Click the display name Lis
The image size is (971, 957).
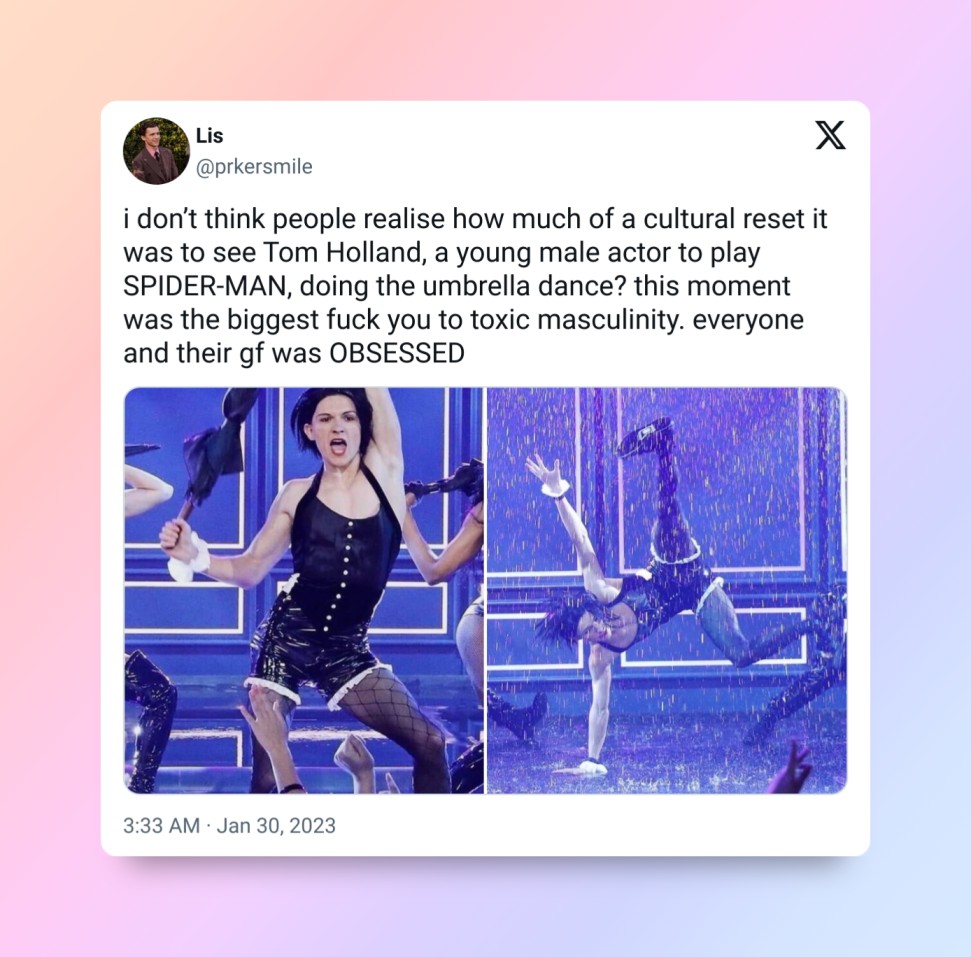pos(209,135)
